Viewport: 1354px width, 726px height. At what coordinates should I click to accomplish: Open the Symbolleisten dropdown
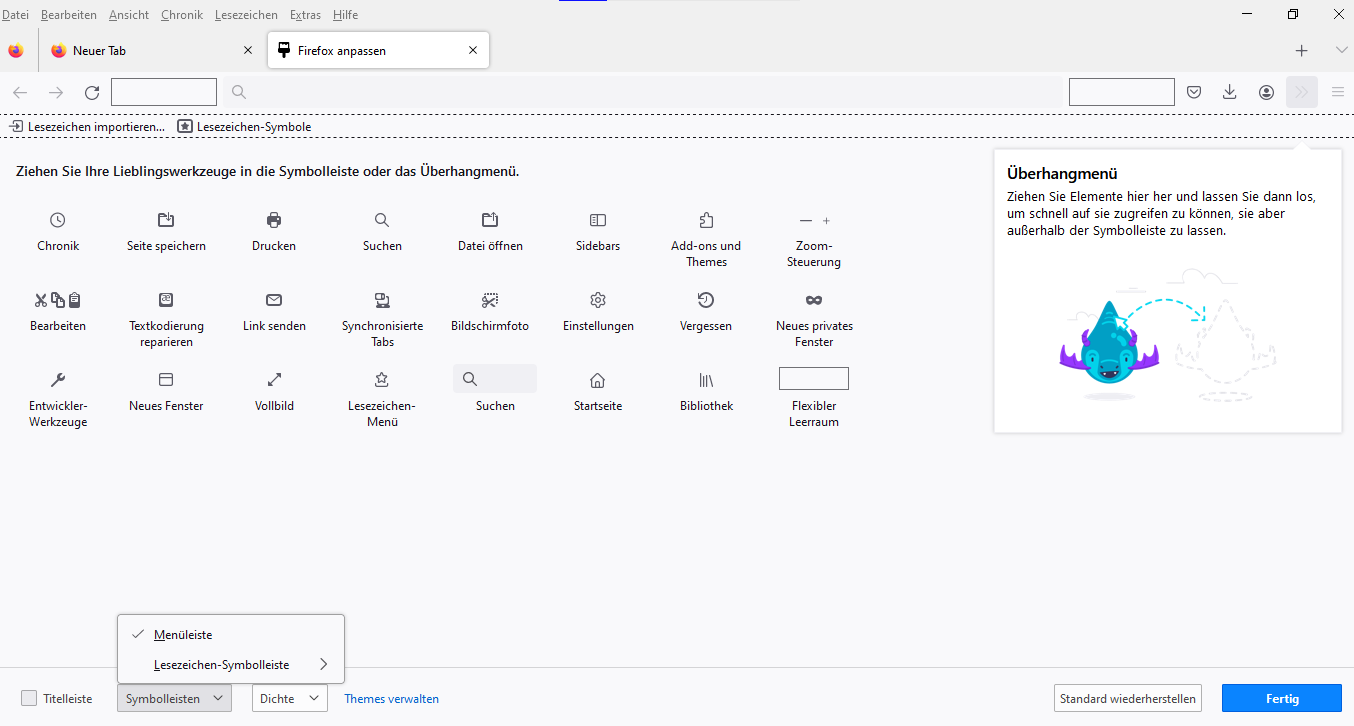point(174,698)
